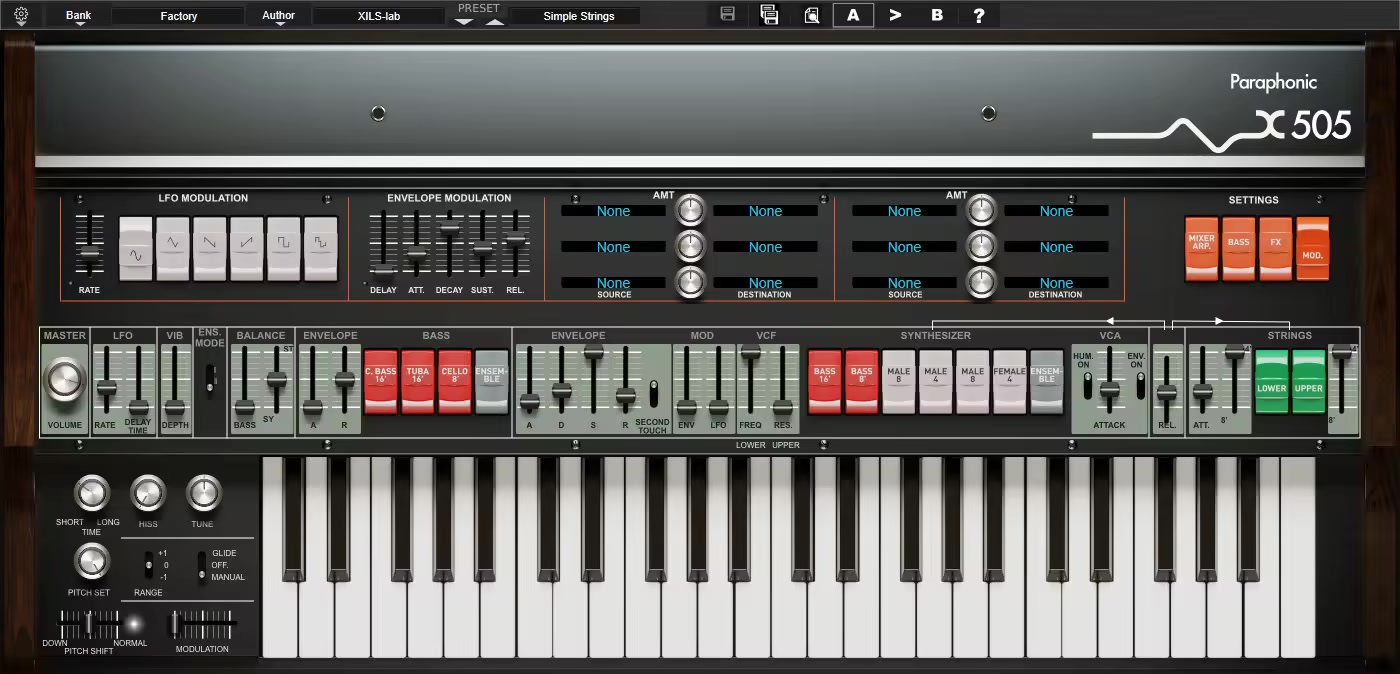Click the question mark help icon
This screenshot has width=1400, height=674.
tap(978, 15)
